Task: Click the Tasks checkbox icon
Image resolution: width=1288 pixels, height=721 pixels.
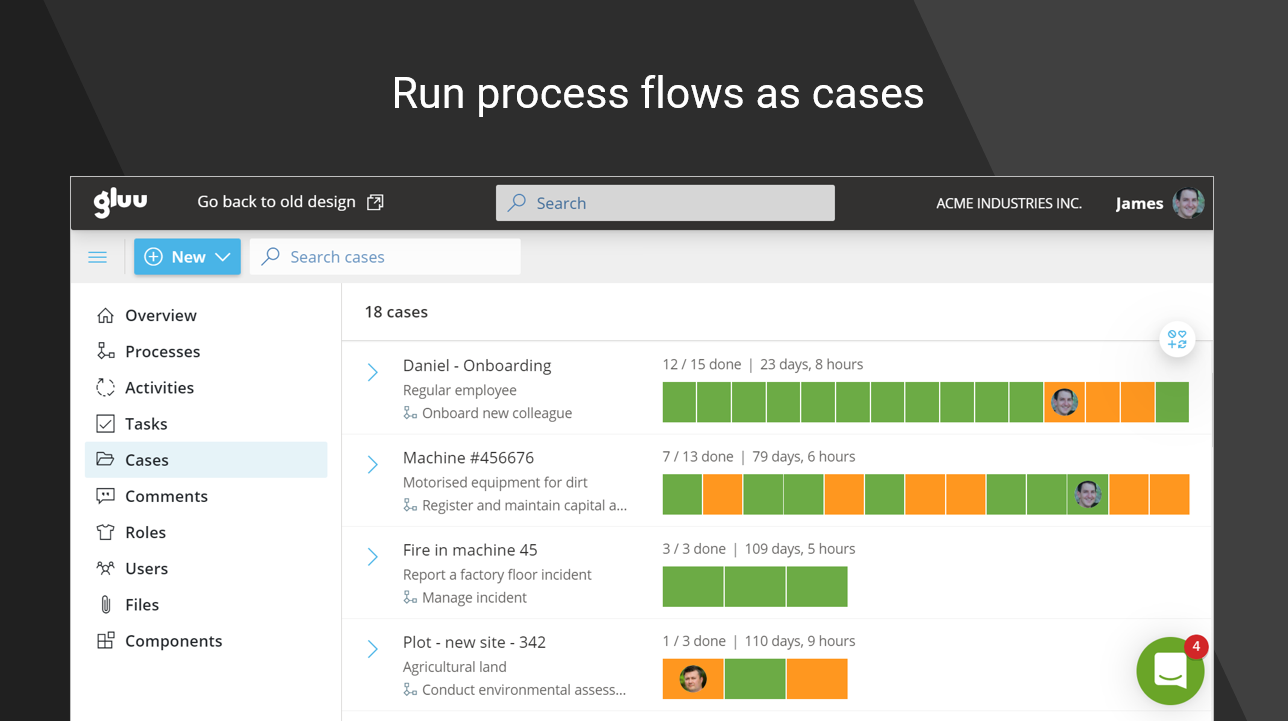Action: (105, 424)
